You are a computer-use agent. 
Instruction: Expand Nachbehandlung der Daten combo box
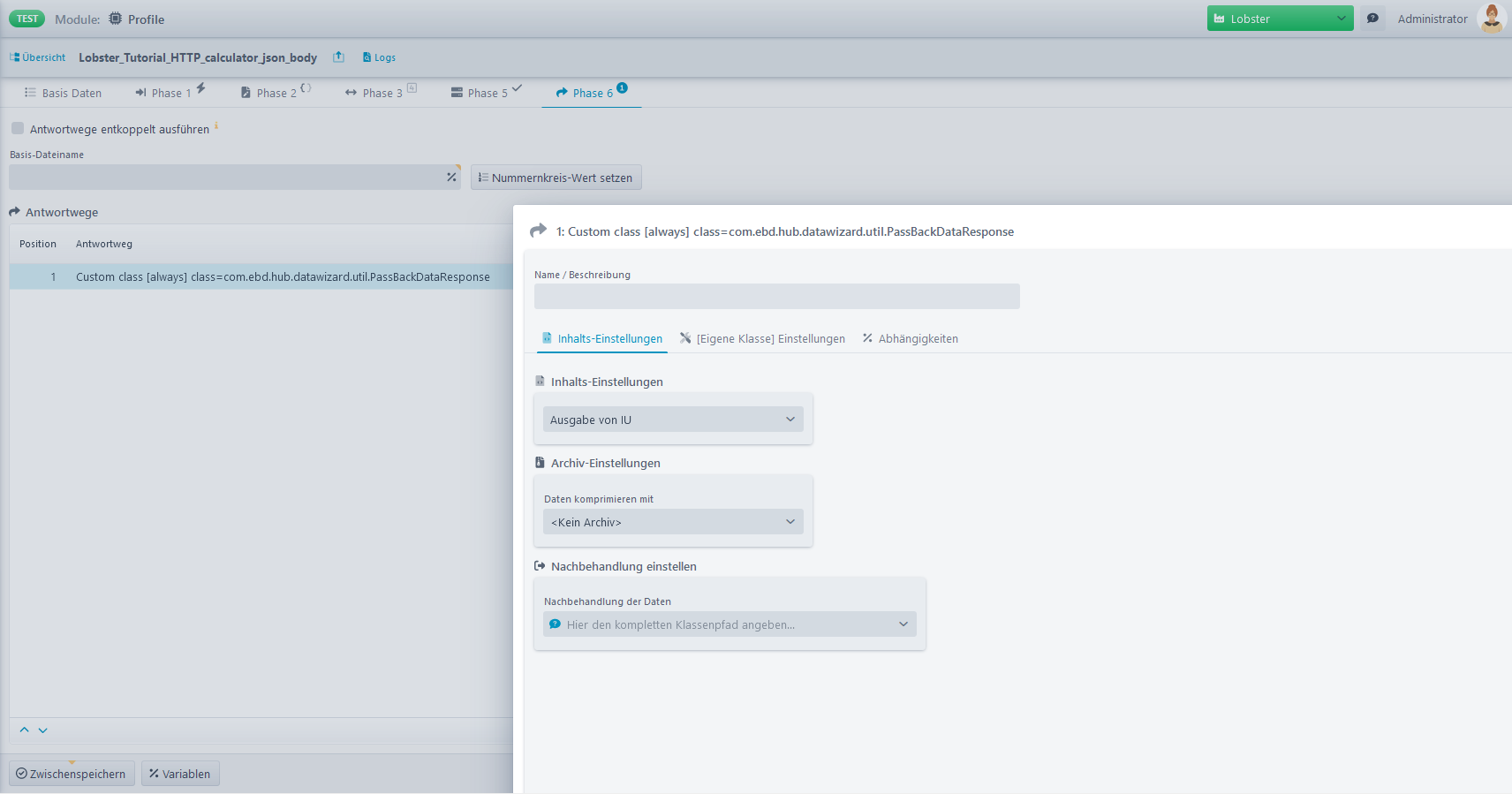730,624
